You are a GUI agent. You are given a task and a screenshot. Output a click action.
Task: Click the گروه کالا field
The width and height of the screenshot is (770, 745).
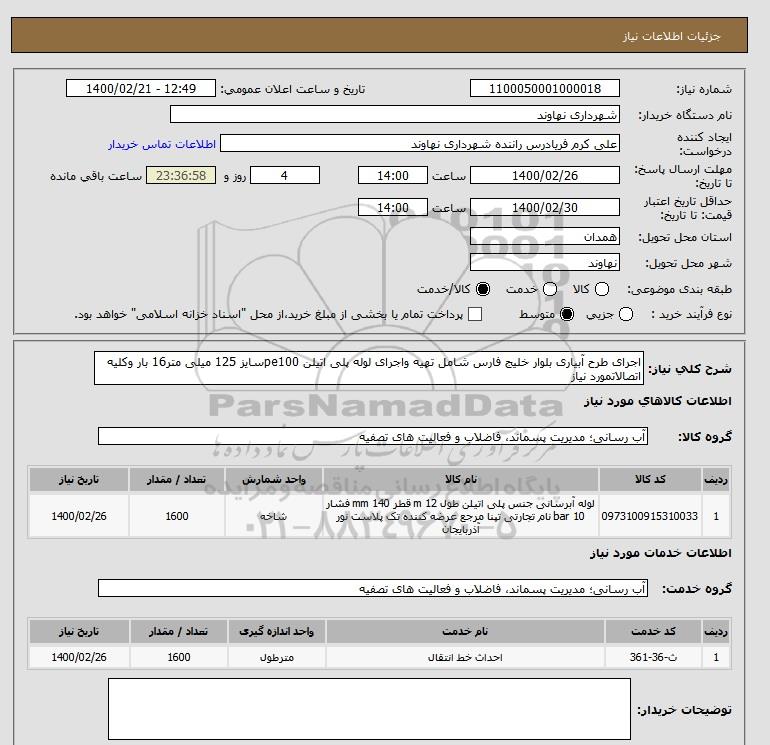pos(373,436)
